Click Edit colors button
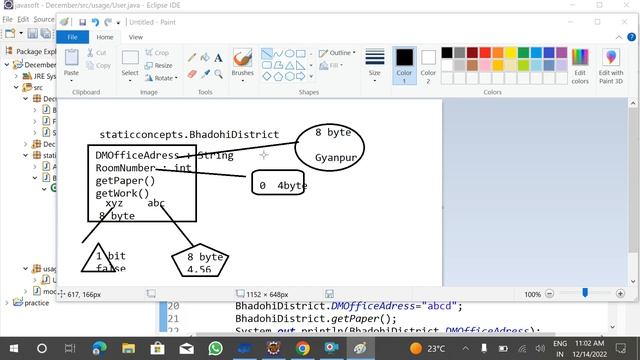 point(580,66)
